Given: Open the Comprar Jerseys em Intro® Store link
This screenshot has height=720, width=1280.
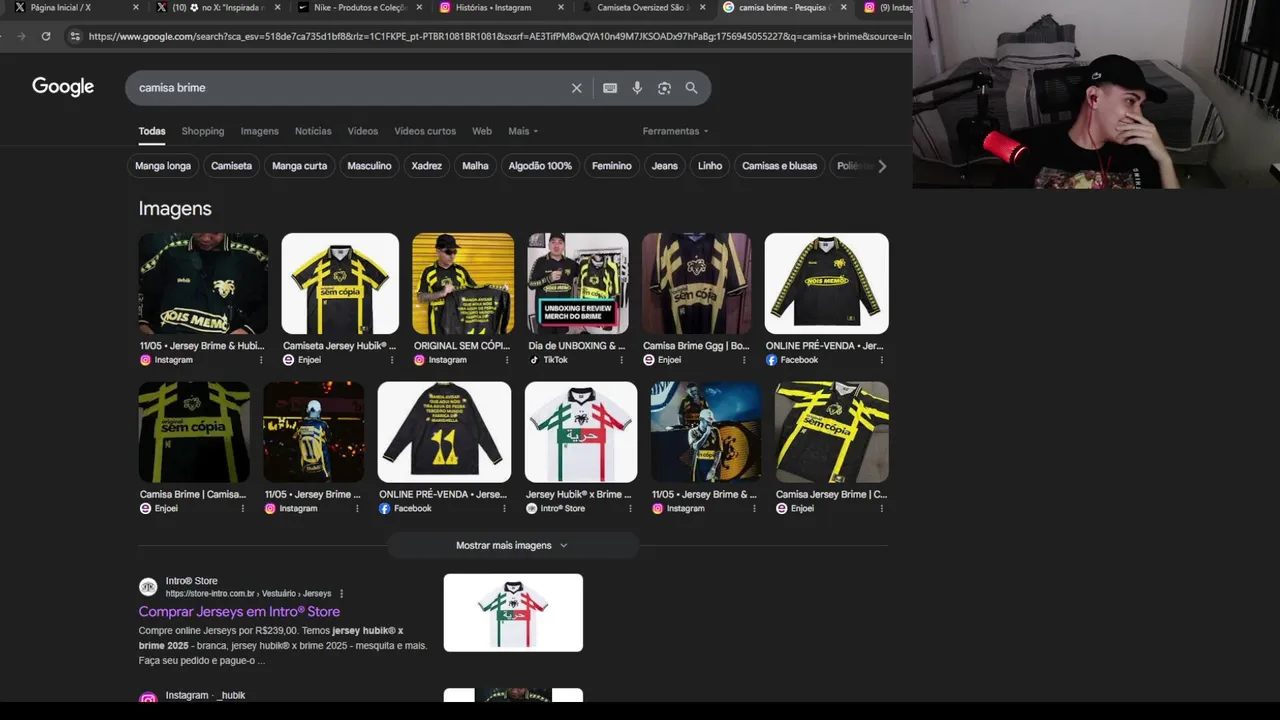Looking at the screenshot, I should point(239,612).
